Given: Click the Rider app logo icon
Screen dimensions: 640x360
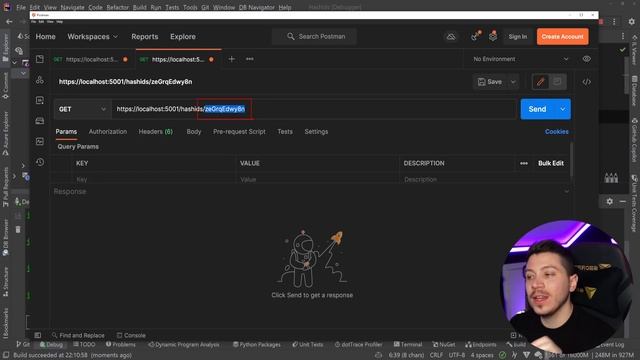Looking at the screenshot, I should click(6, 7).
